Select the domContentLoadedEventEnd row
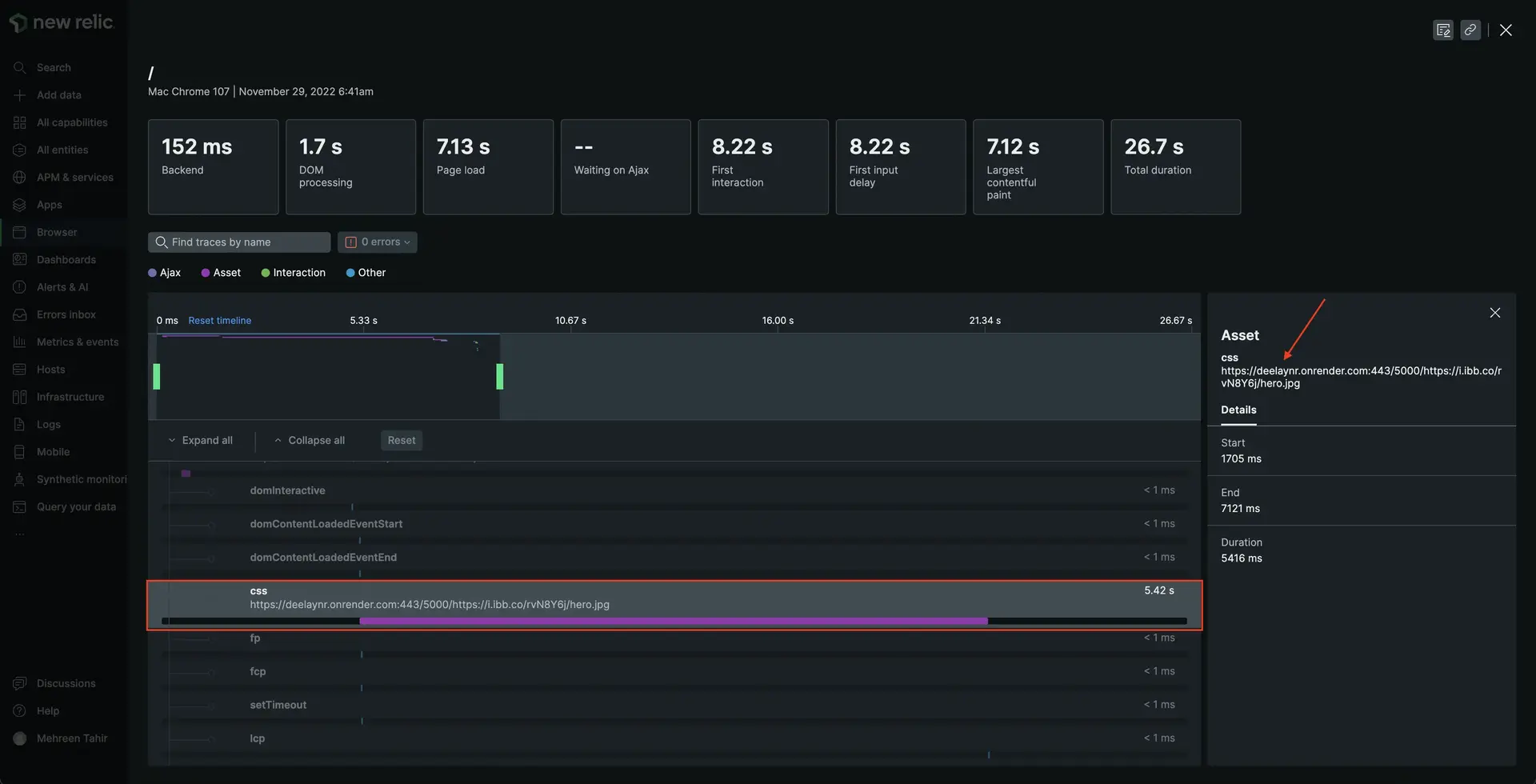 pos(674,562)
